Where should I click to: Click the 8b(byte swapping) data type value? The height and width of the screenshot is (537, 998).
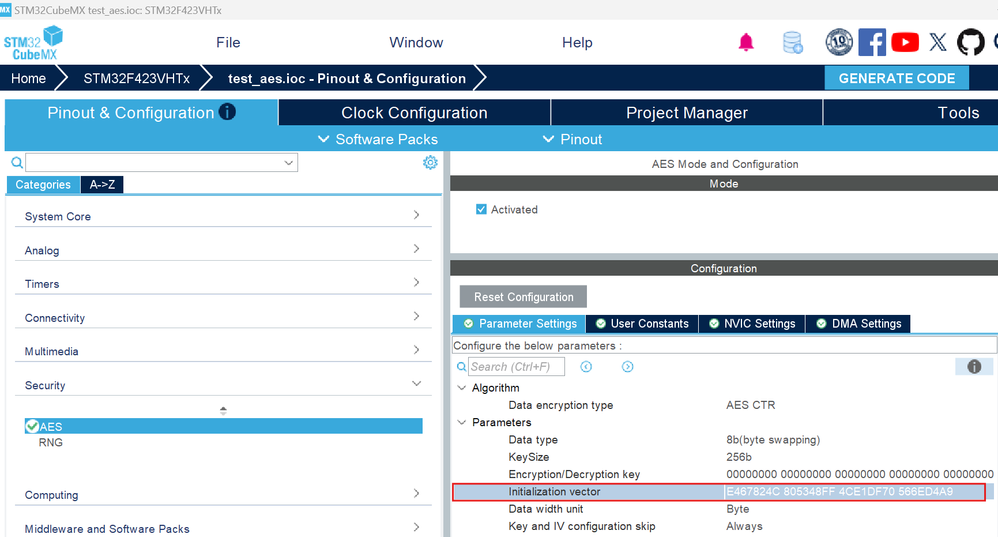(x=773, y=440)
